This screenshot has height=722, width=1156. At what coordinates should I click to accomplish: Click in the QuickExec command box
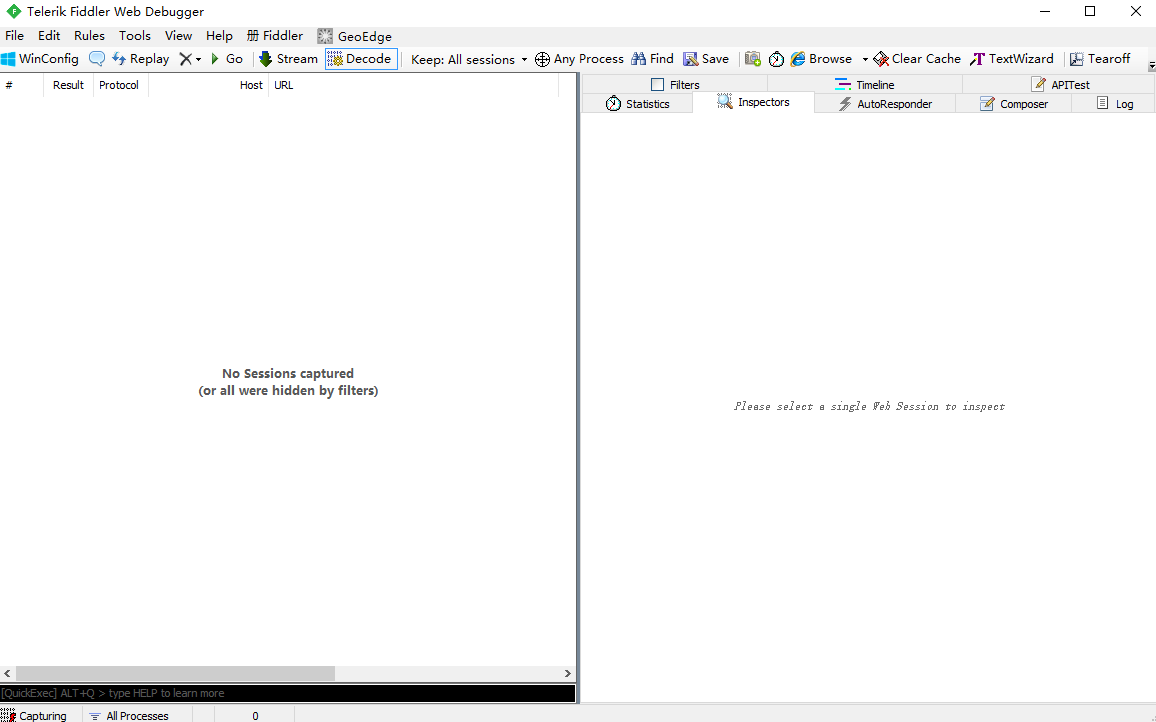[x=288, y=693]
